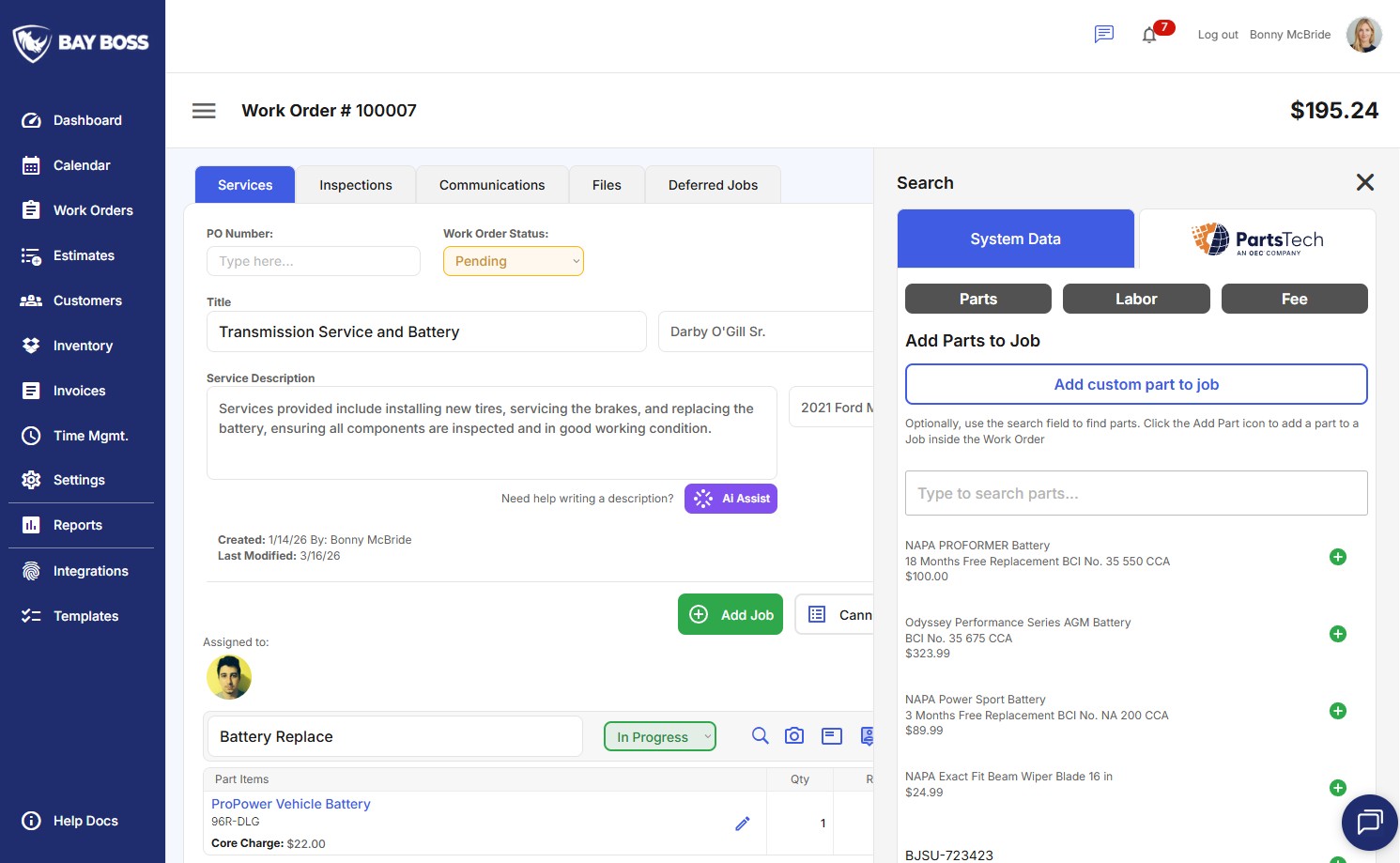The width and height of the screenshot is (1400, 863).
Task: Click Add custom part to job
Action: pos(1136,384)
